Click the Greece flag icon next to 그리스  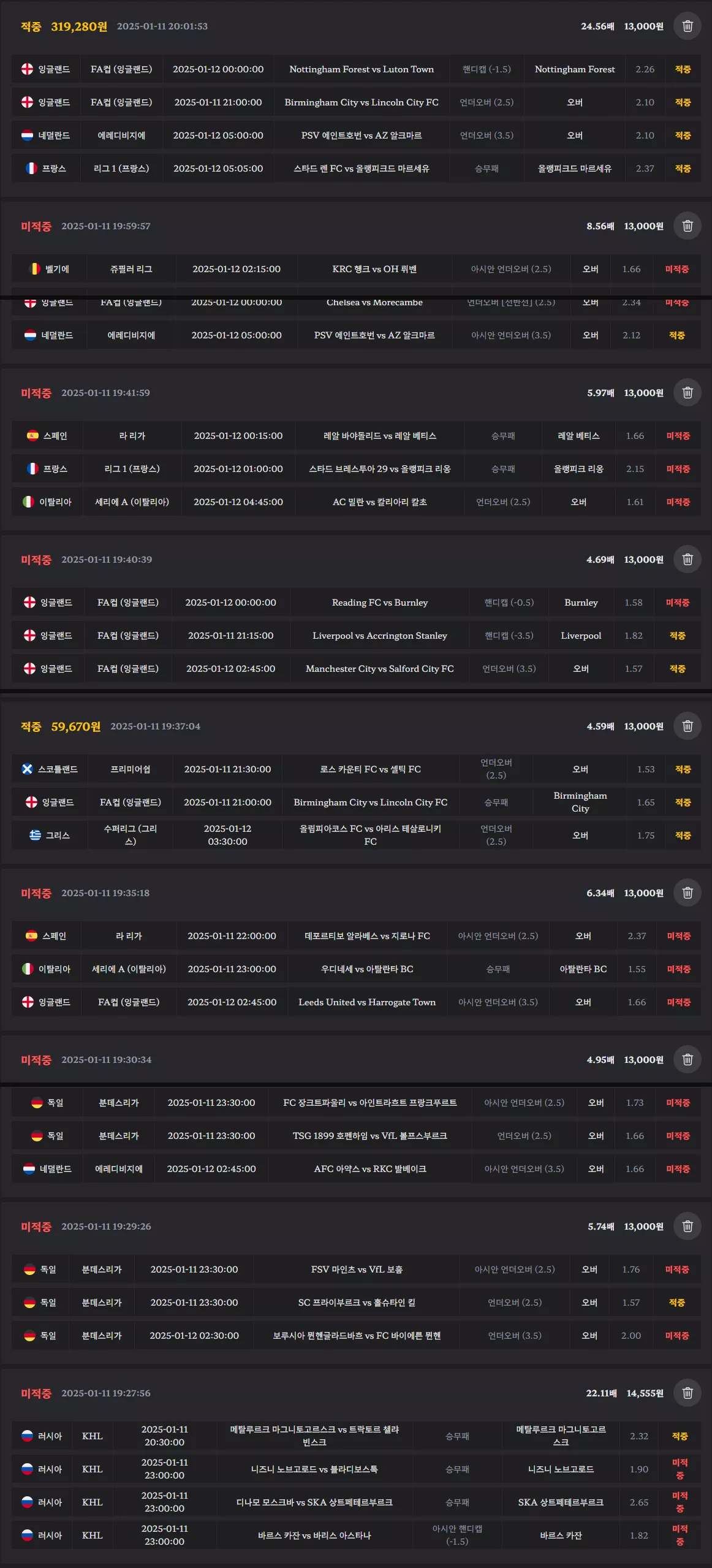35,835
